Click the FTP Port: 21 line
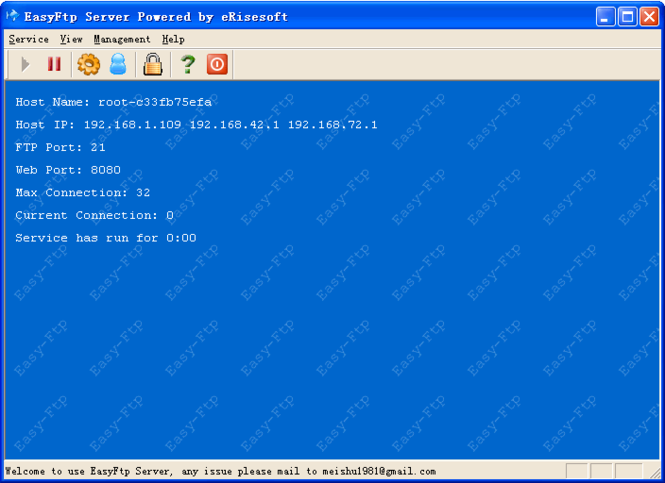665x483 pixels. coord(60,148)
